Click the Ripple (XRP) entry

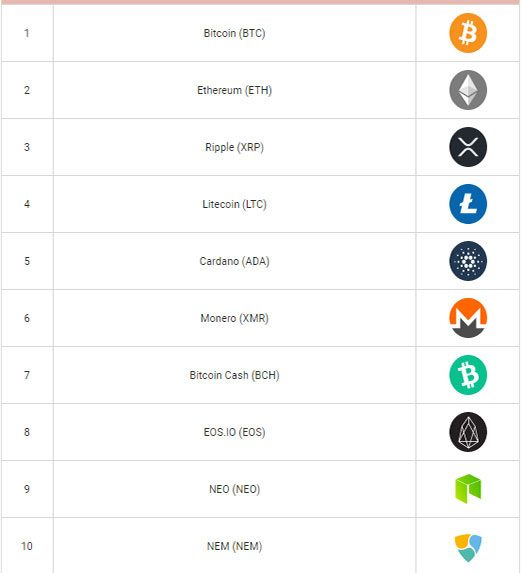[234, 147]
